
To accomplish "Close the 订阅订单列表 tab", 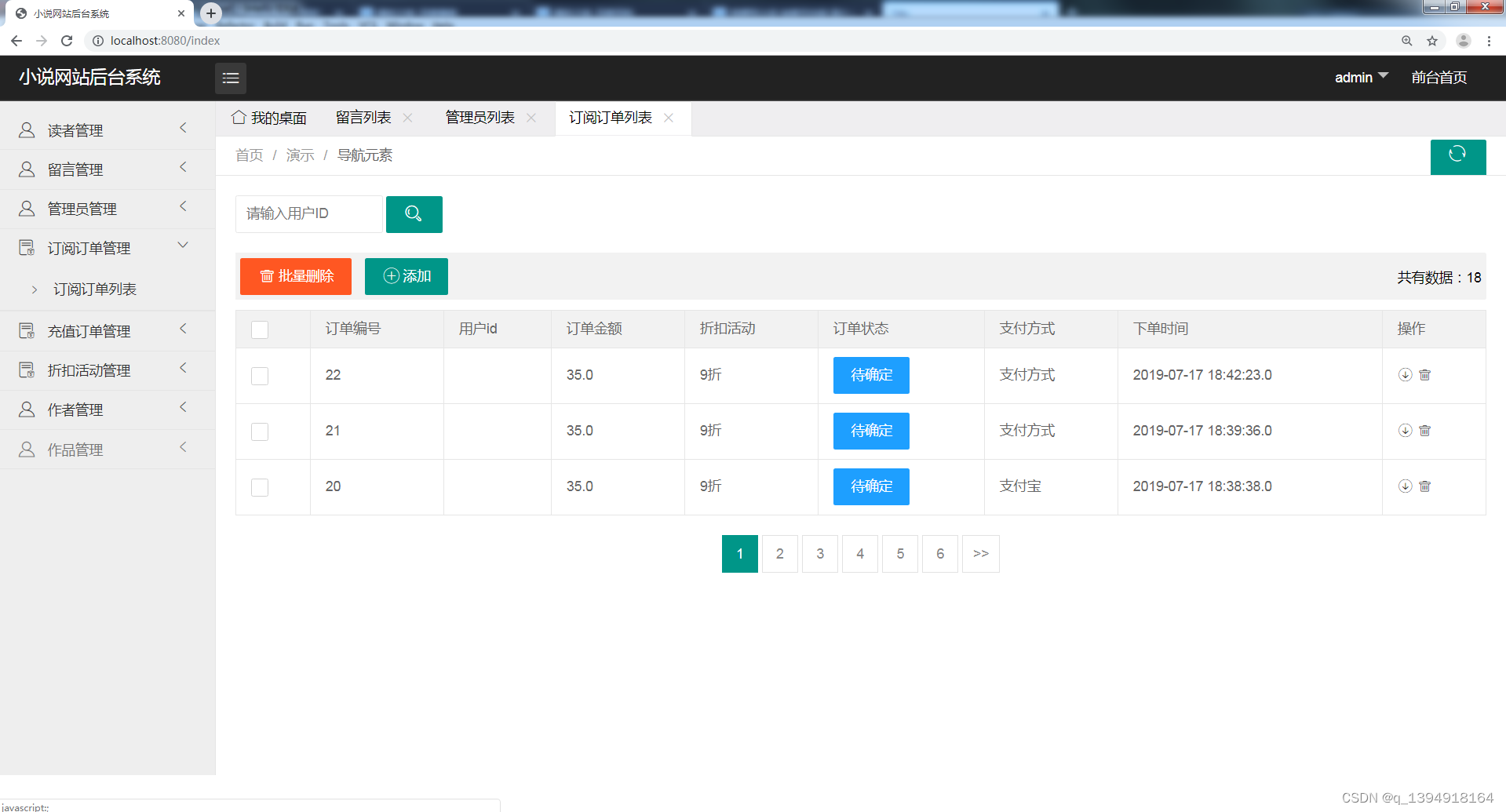I will [669, 118].
